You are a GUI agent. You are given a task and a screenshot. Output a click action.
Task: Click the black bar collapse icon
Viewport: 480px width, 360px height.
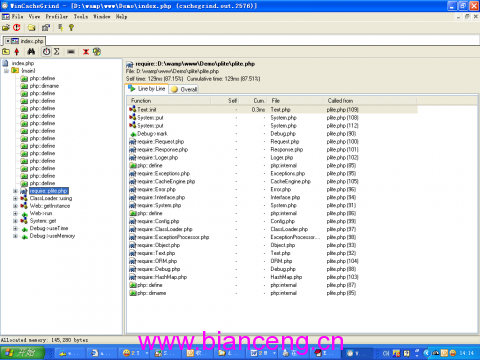71,52
